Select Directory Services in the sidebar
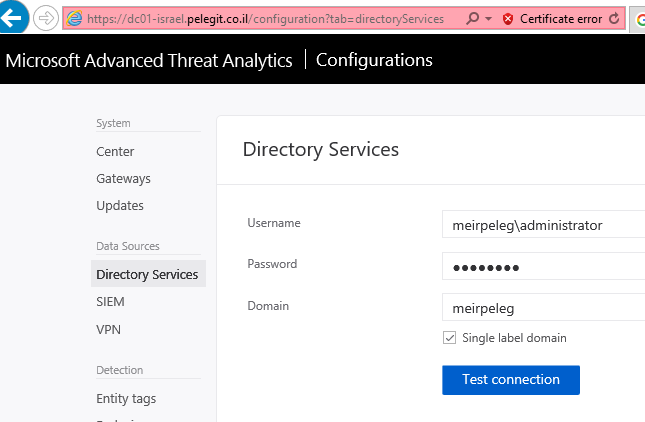This screenshot has height=422, width=645. (x=148, y=274)
